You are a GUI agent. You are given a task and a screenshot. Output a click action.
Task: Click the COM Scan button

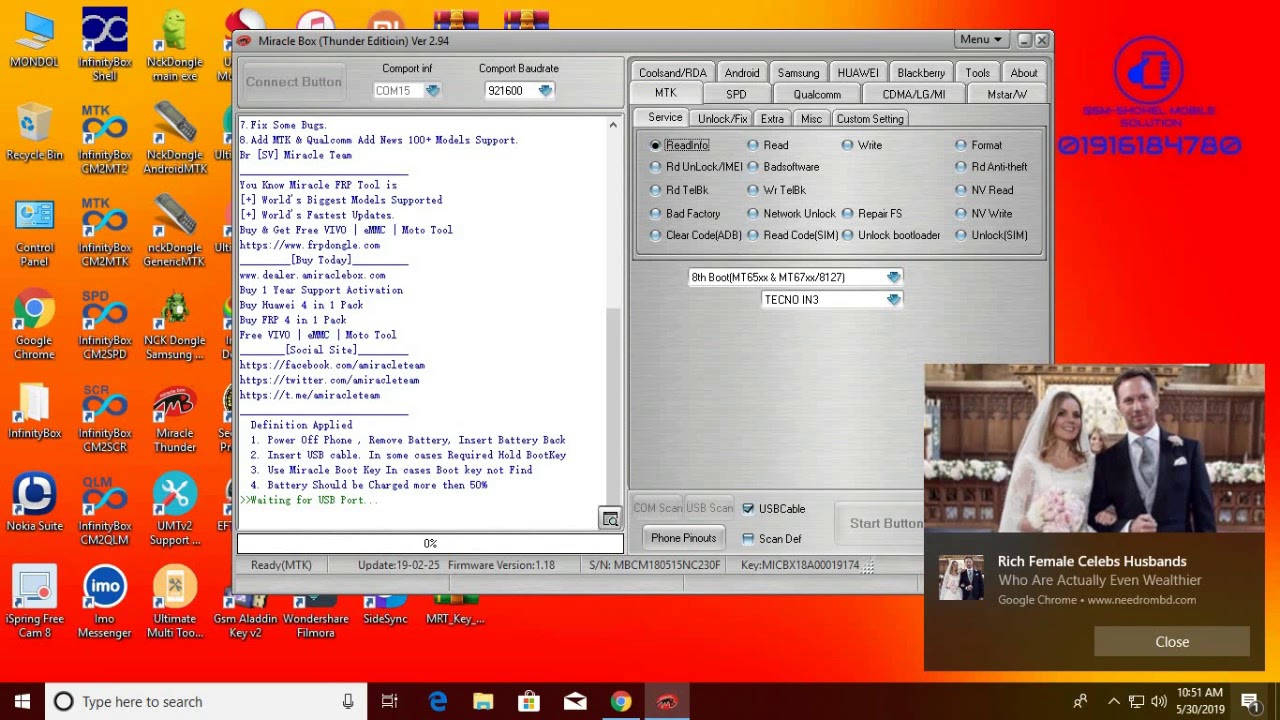(x=658, y=508)
